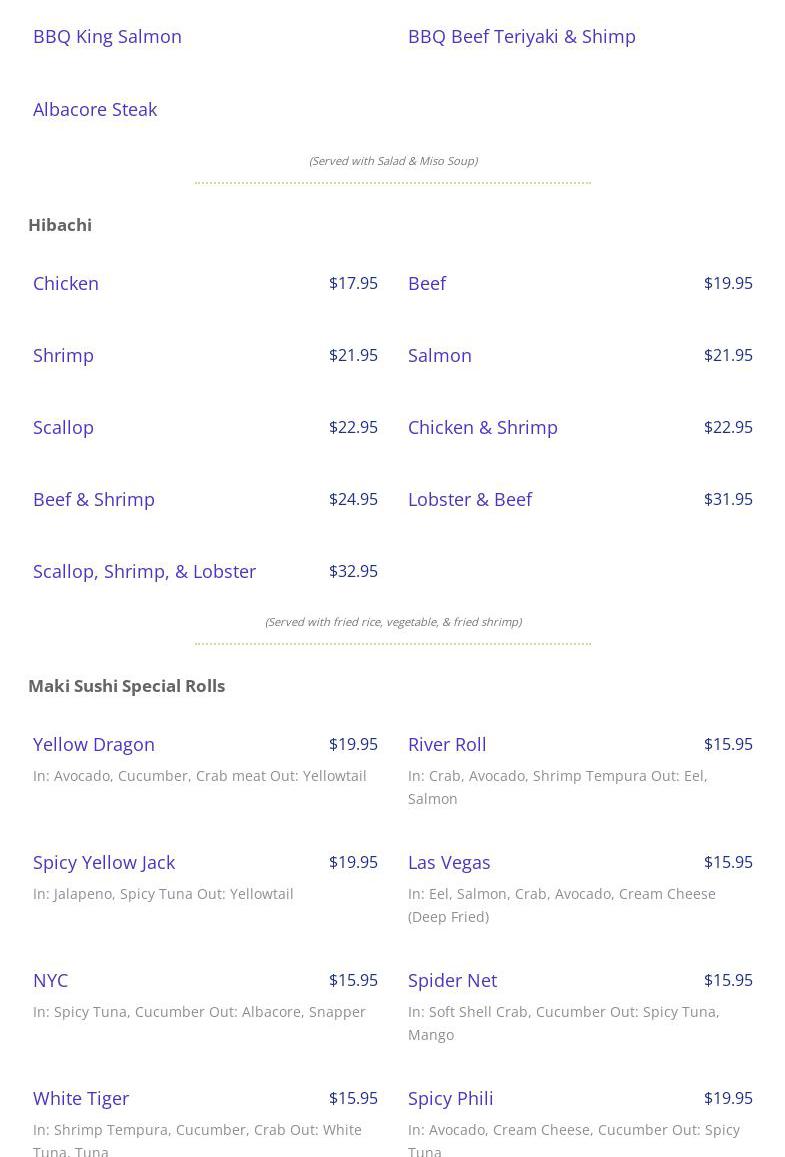Click the Hibachi Shrimp link

tap(63, 355)
